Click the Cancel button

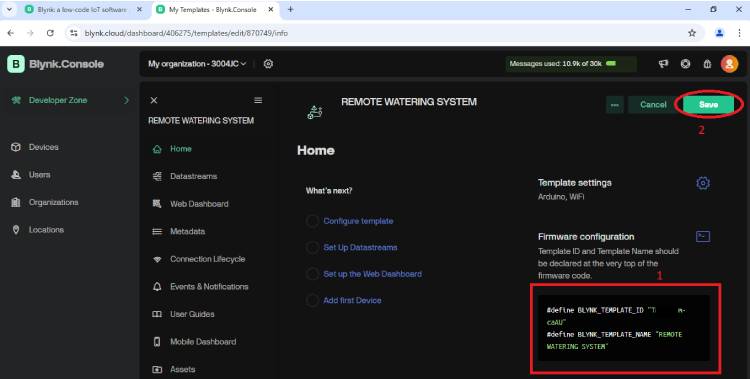click(x=653, y=105)
